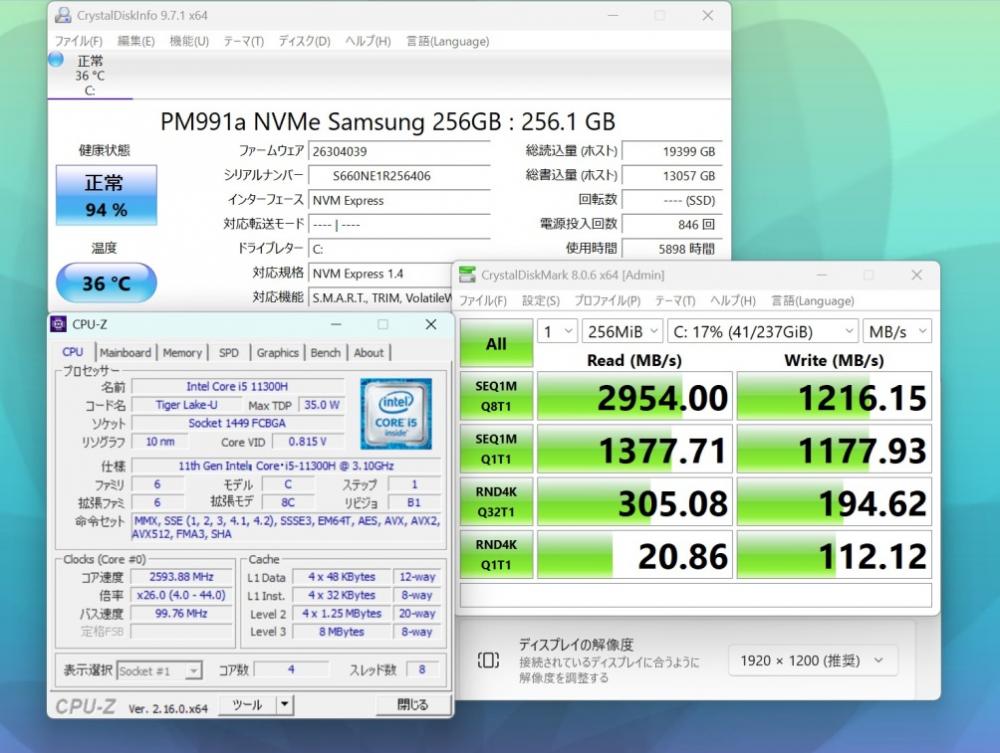Run the SEQ1M Q1T1 test button
Viewport: 1000px width, 753px height.
pyautogui.click(x=496, y=449)
